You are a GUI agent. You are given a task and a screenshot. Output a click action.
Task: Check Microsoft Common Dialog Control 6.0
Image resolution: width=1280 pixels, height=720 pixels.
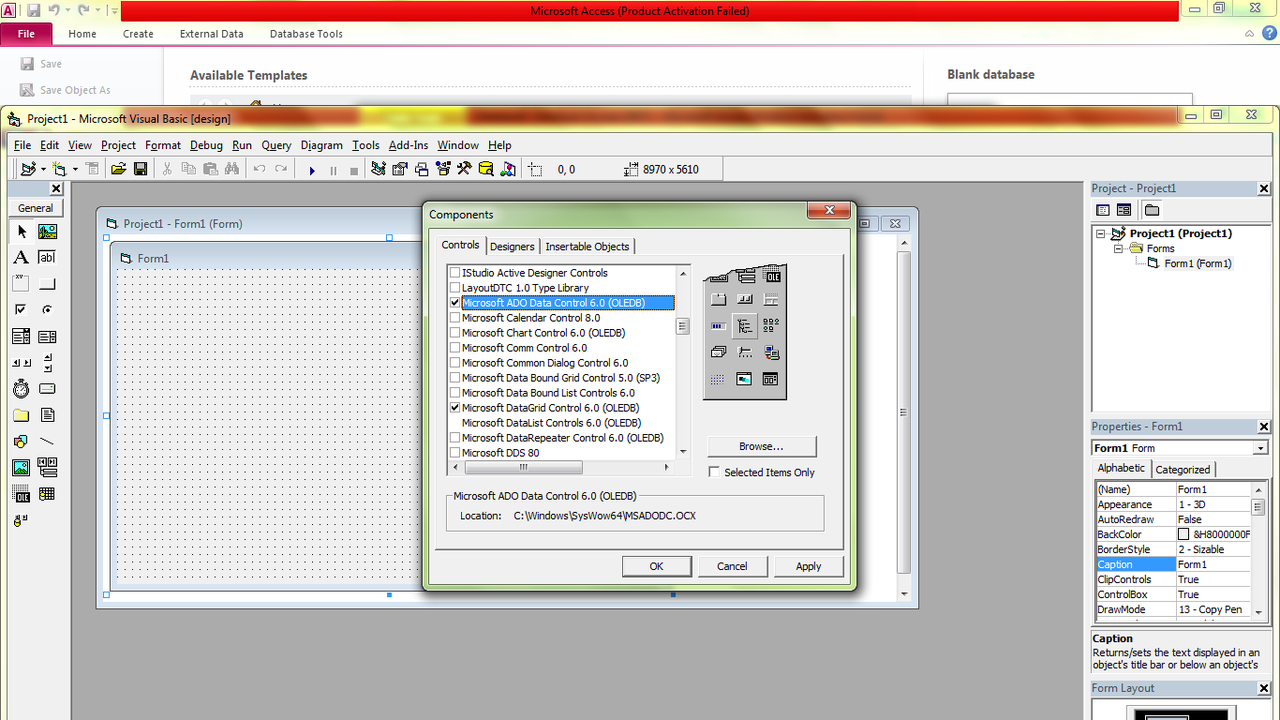455,363
